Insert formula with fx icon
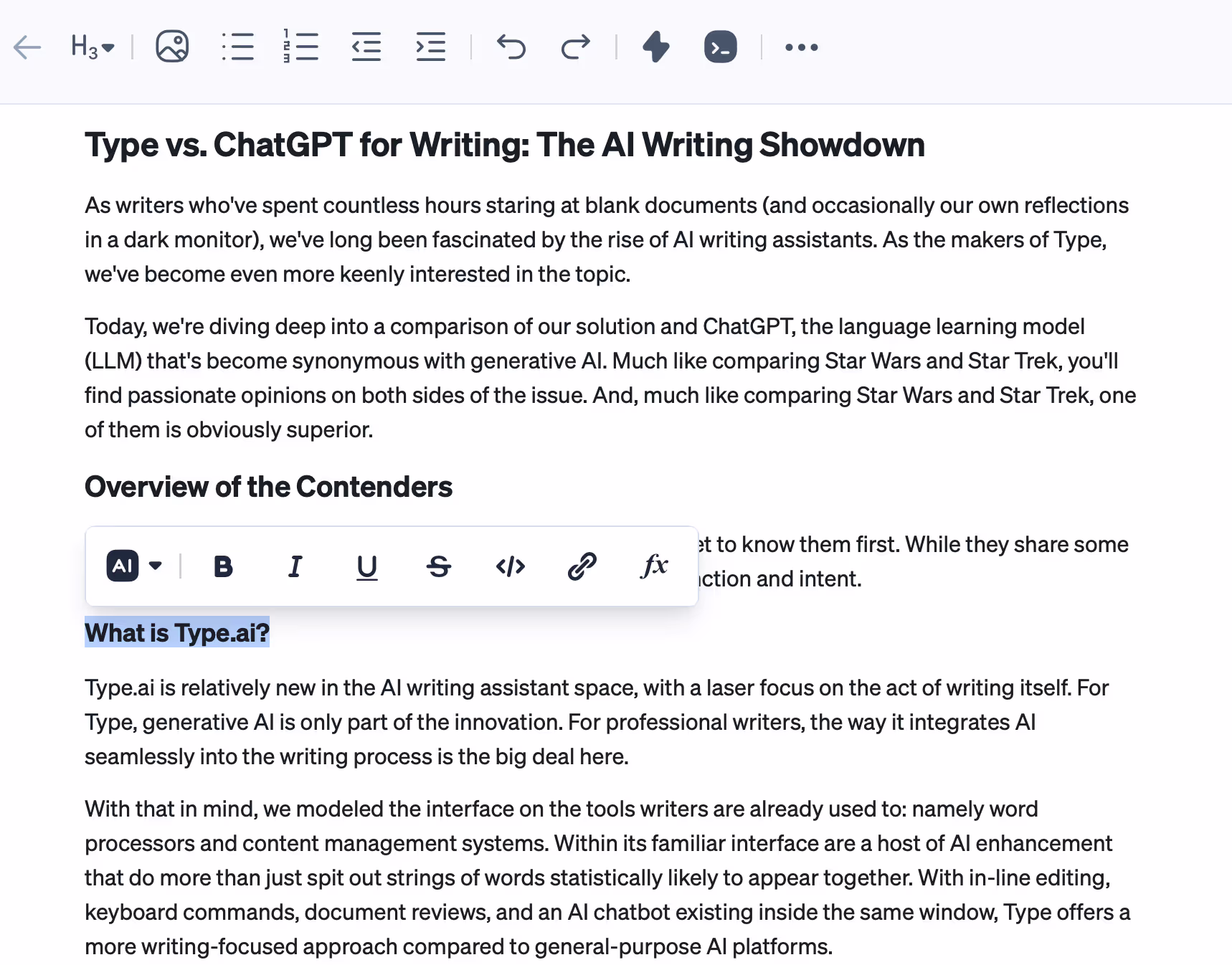The height and width of the screenshot is (965, 1232). tap(654, 566)
